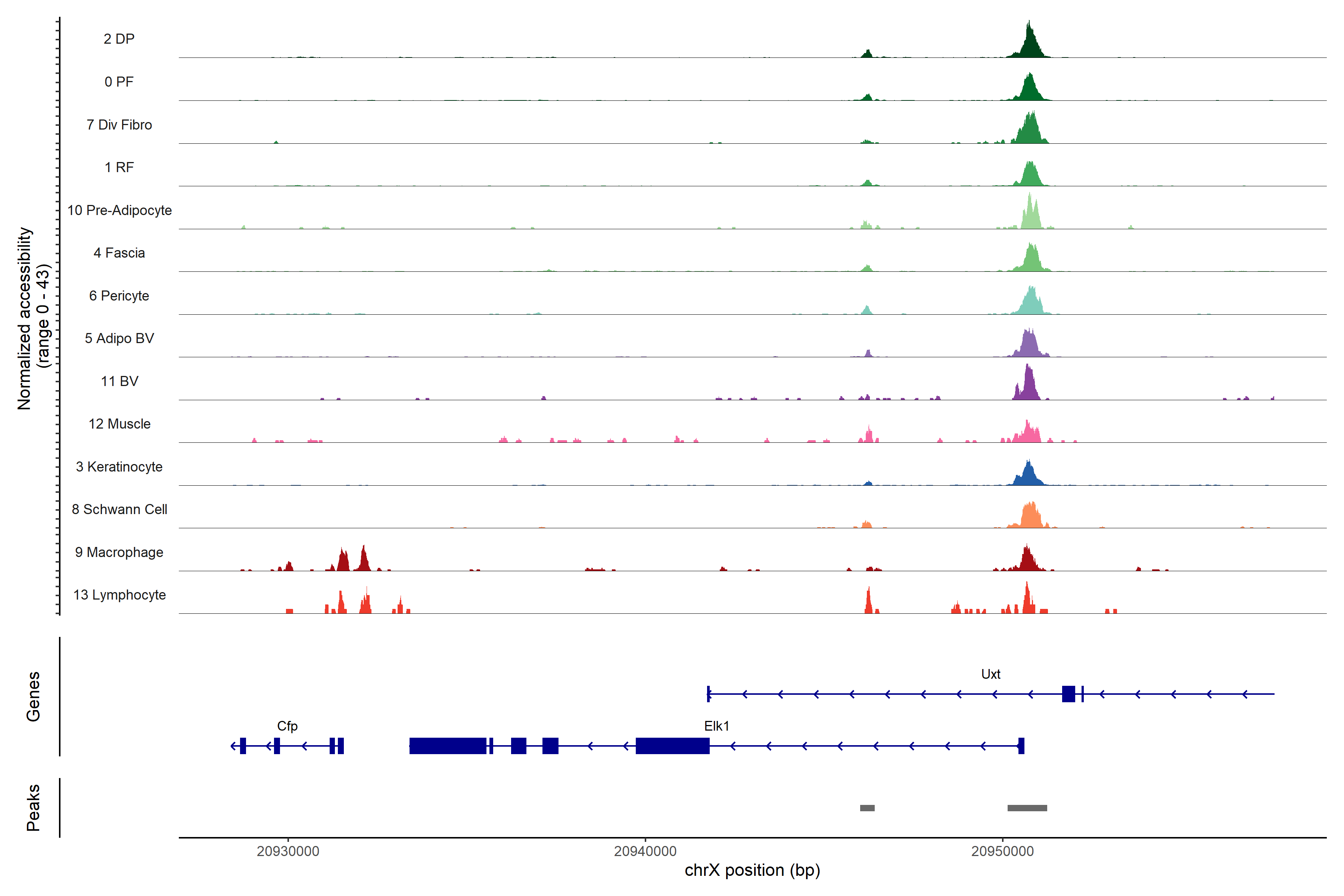Image resolution: width=1344 pixels, height=896 pixels.
Task: Click the 20940000 axis tick label
Action: (x=645, y=852)
